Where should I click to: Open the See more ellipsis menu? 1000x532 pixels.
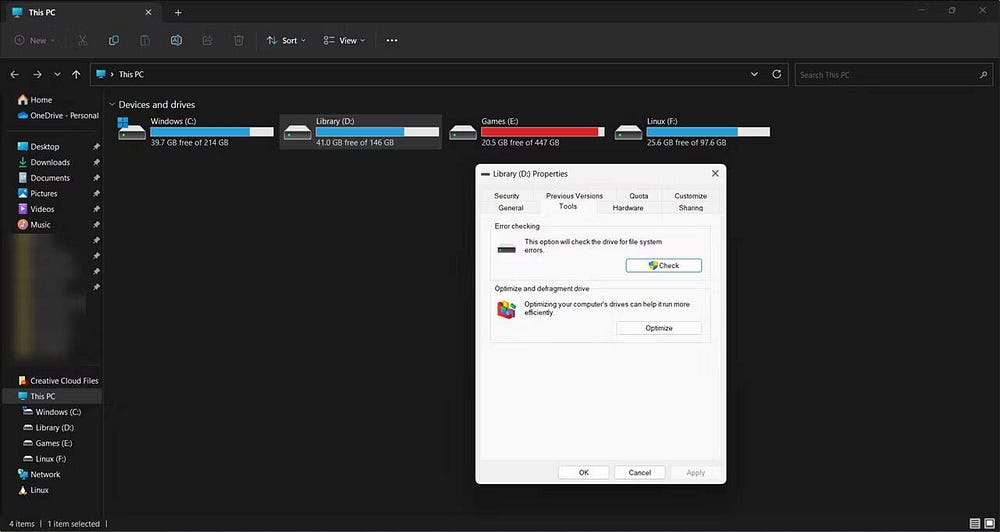392,40
